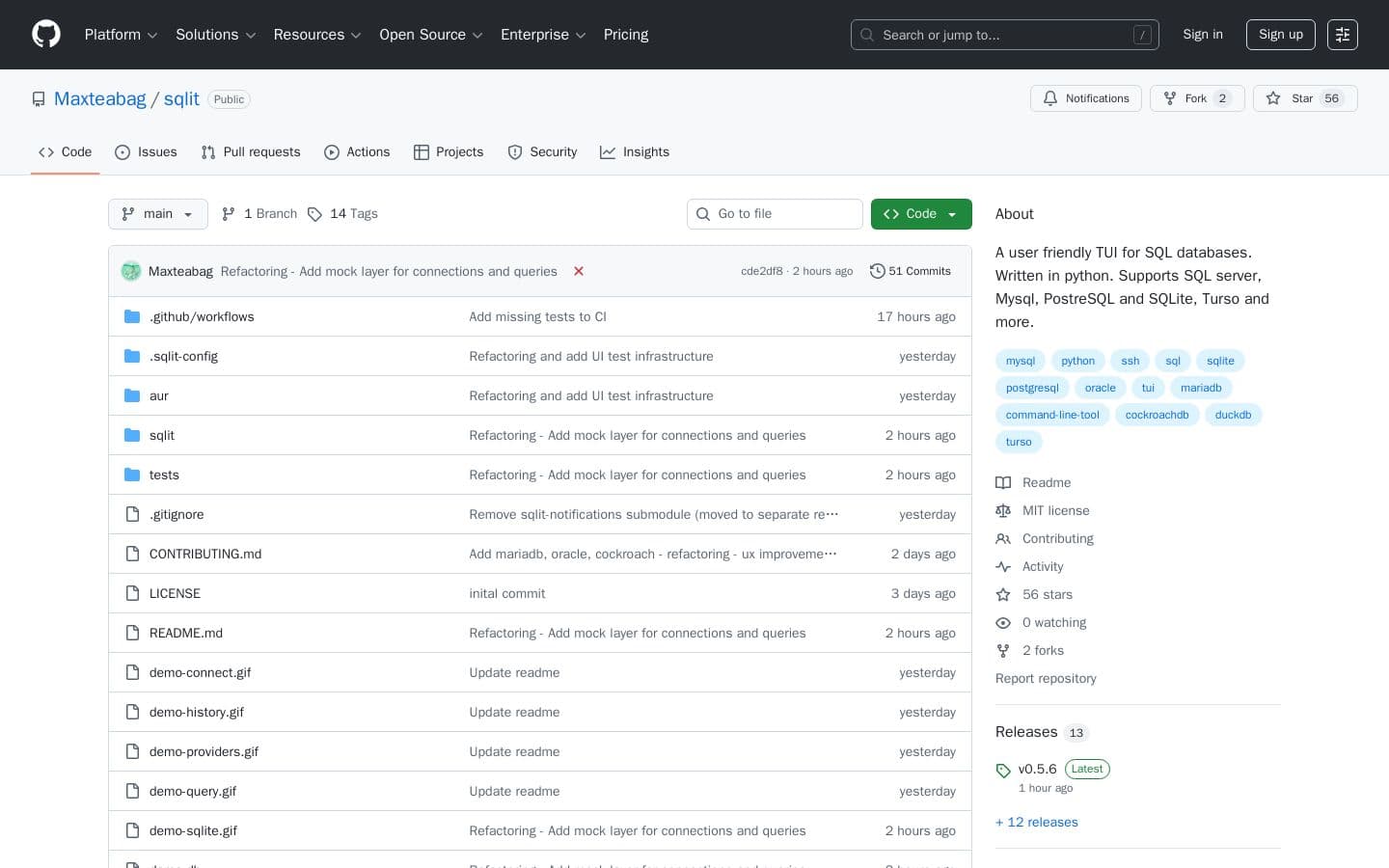1389x868 pixels.
Task: Open the command palette icon next to Sign up
Action: coord(1343,35)
